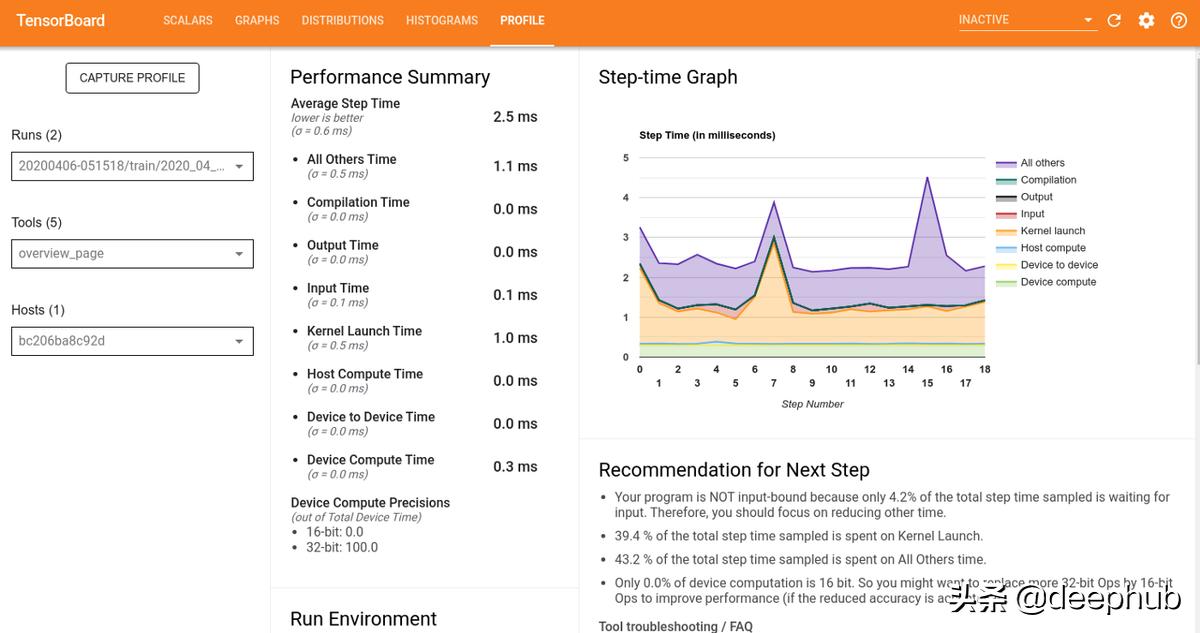Image resolution: width=1200 pixels, height=633 pixels.
Task: Open the Tools overview_page dropdown
Action: (x=132, y=254)
